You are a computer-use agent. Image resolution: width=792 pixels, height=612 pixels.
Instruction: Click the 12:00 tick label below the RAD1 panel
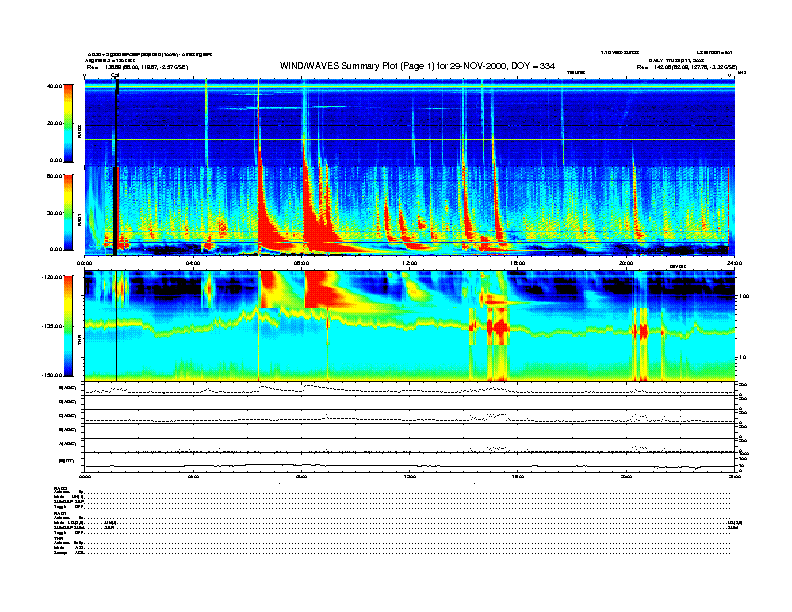coord(409,263)
